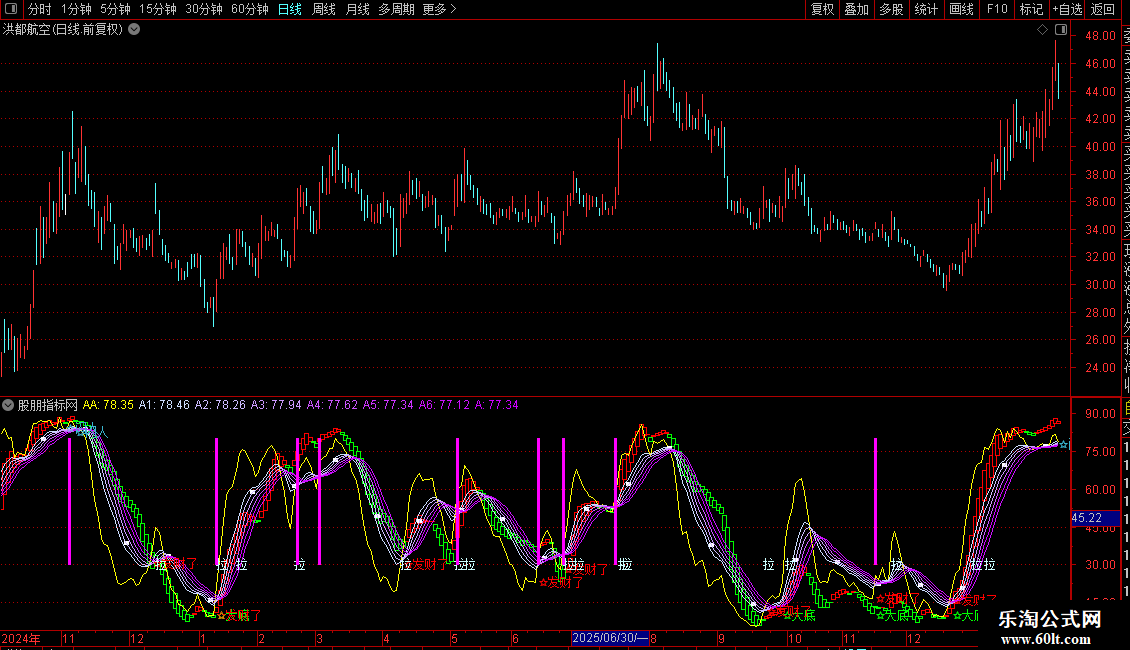The height and width of the screenshot is (650, 1130).
Task: Select the 1分钟 period
Action: (x=76, y=9)
